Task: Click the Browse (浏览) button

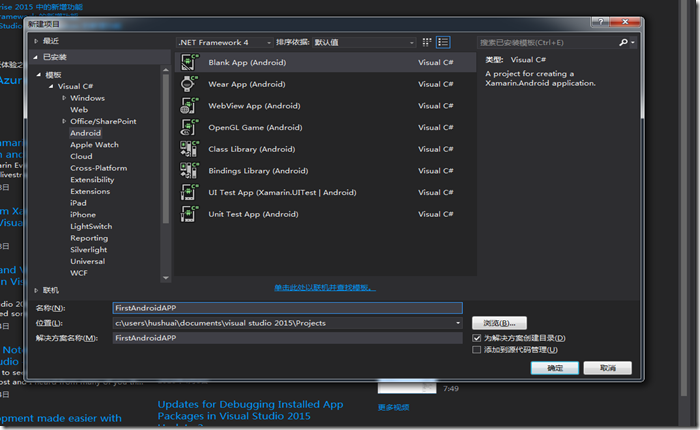Action: click(499, 323)
